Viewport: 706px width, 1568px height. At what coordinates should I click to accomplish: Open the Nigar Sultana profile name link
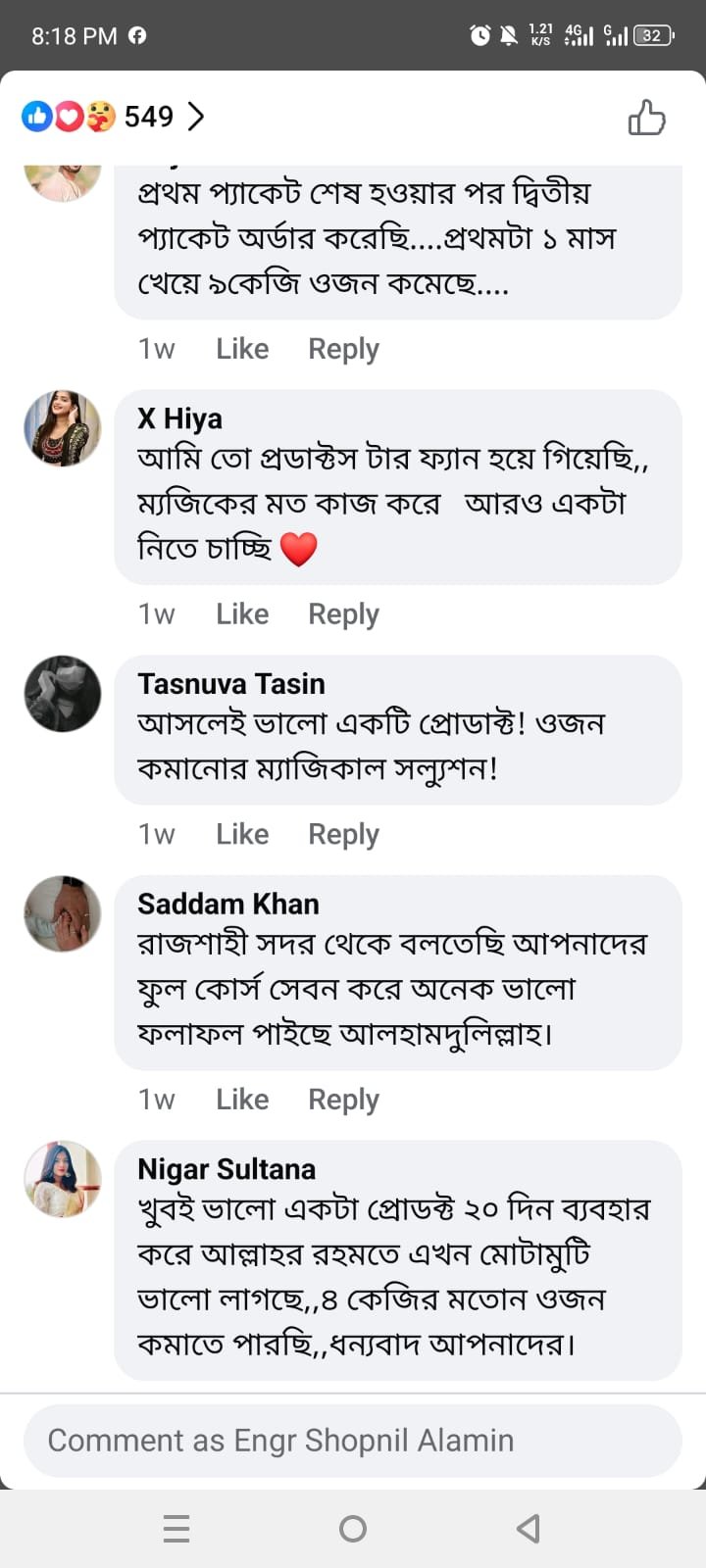coord(227,1169)
